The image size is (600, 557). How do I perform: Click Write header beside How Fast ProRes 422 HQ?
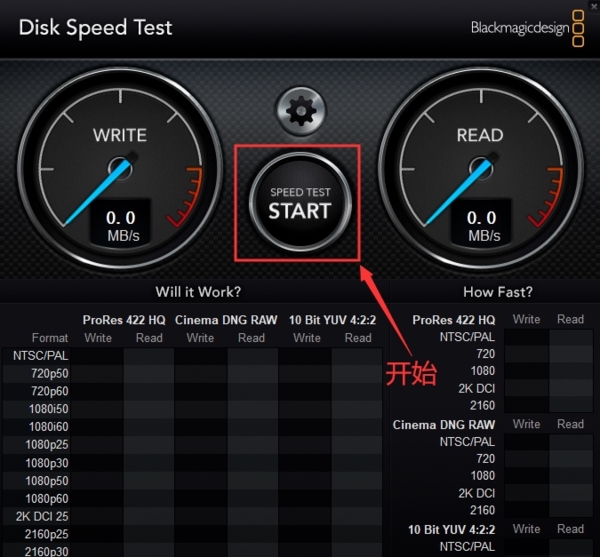527,319
